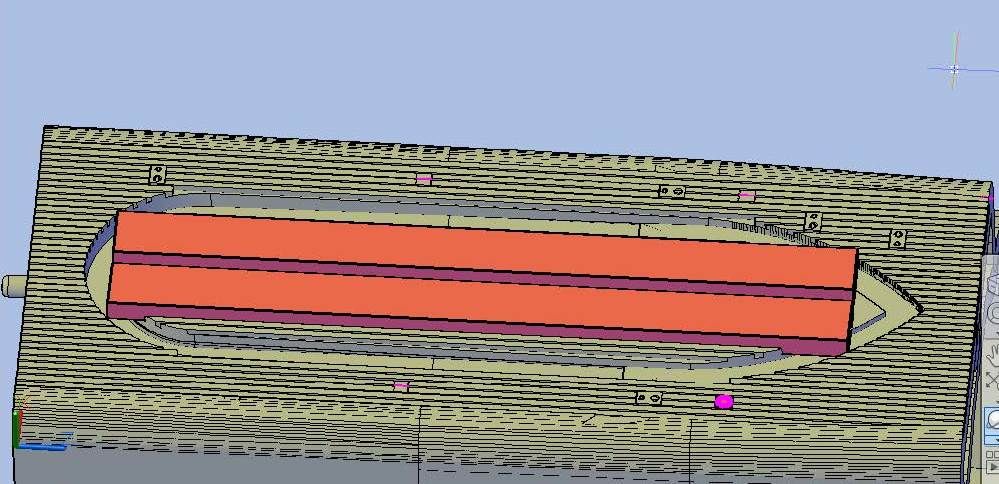Select the upper orange face of the block

pos(480,241)
